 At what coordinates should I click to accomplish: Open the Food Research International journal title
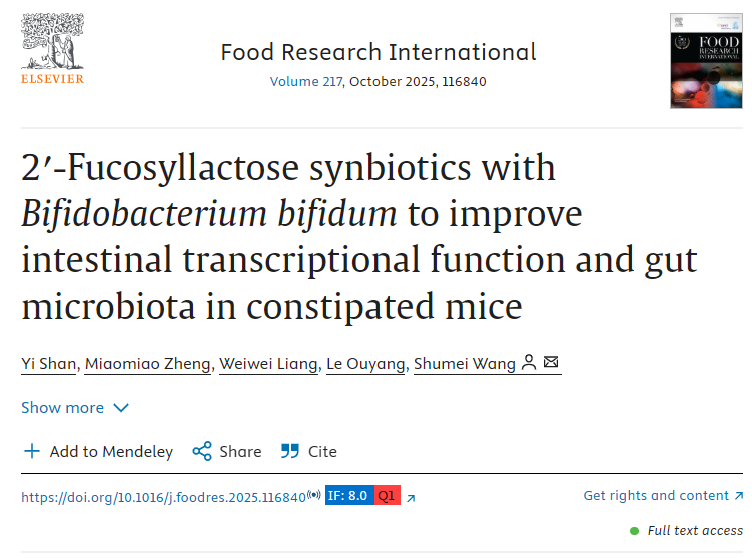click(x=378, y=52)
